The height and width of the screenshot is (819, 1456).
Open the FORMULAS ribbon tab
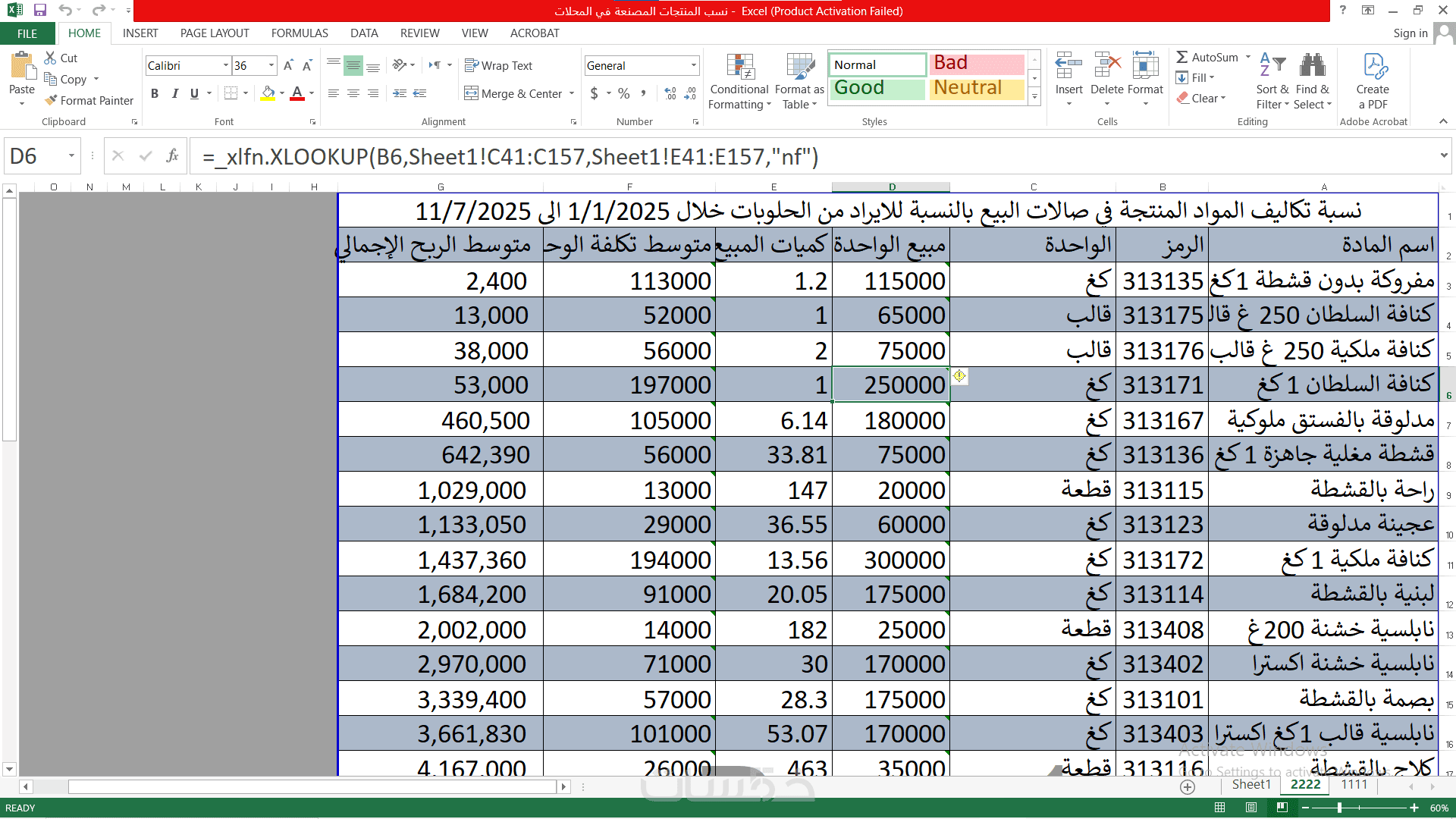(300, 33)
